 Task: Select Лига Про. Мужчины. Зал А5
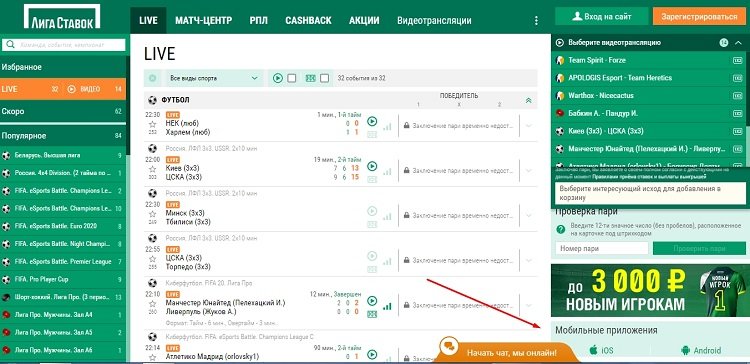[63, 332]
